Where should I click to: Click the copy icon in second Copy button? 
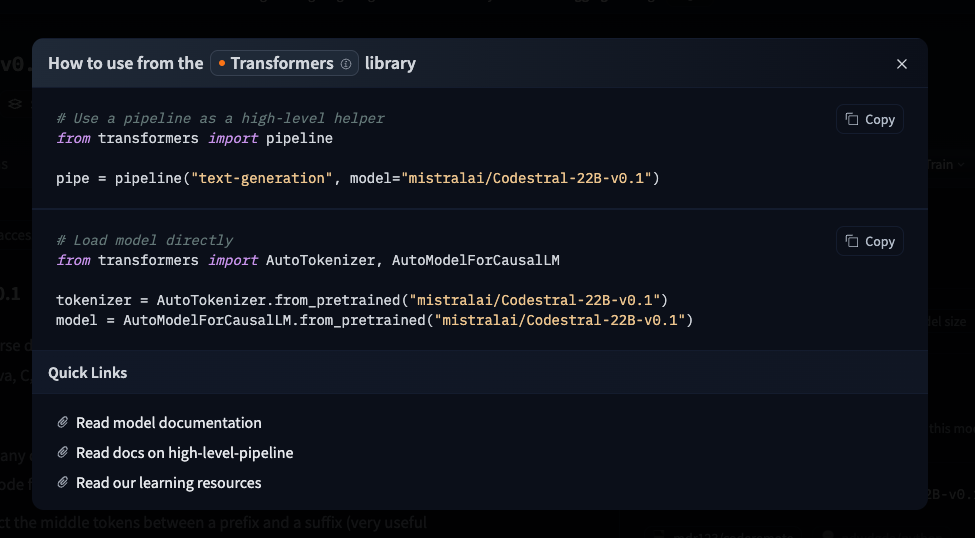852,241
